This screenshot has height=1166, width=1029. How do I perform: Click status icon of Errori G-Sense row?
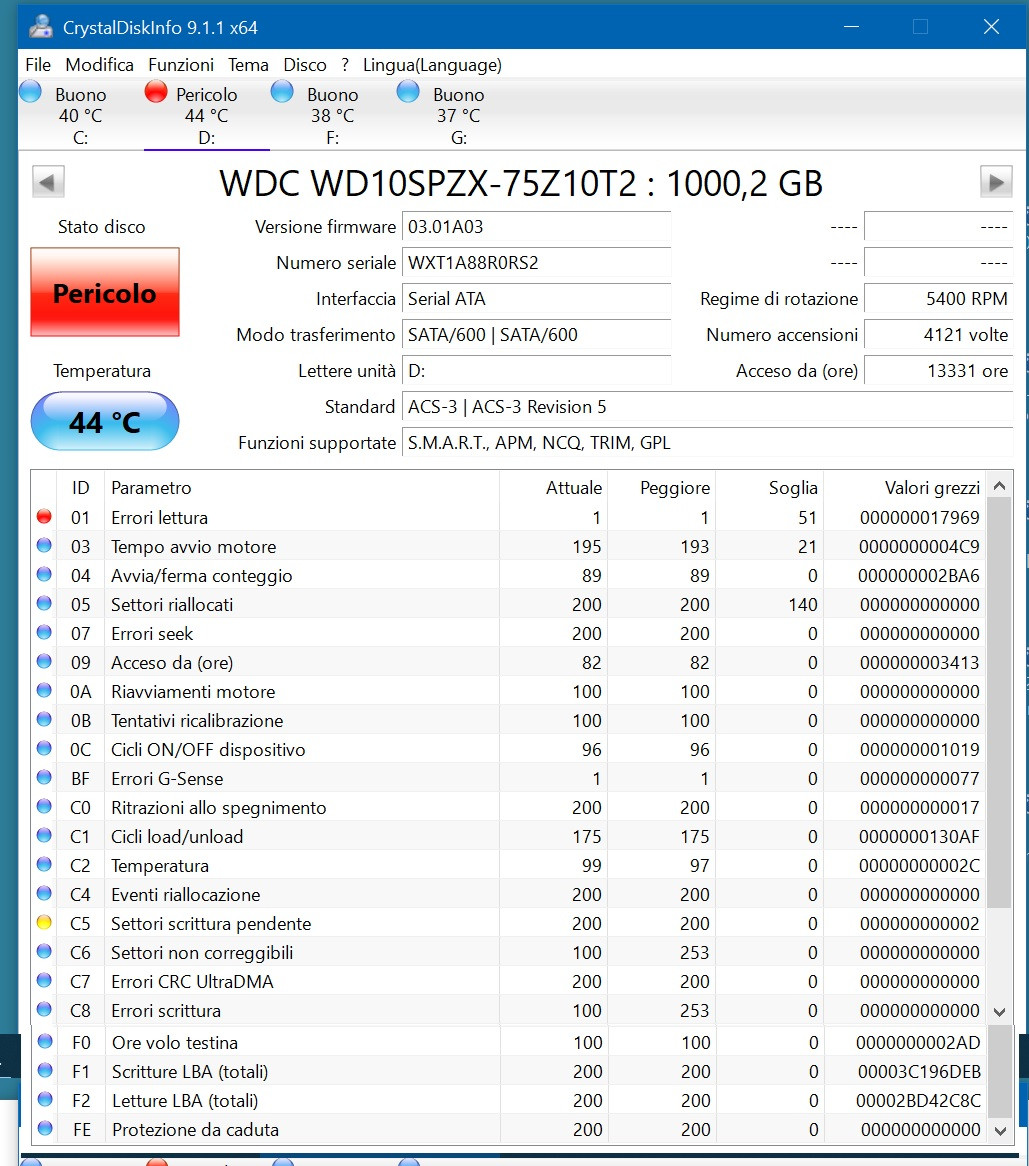[45, 777]
